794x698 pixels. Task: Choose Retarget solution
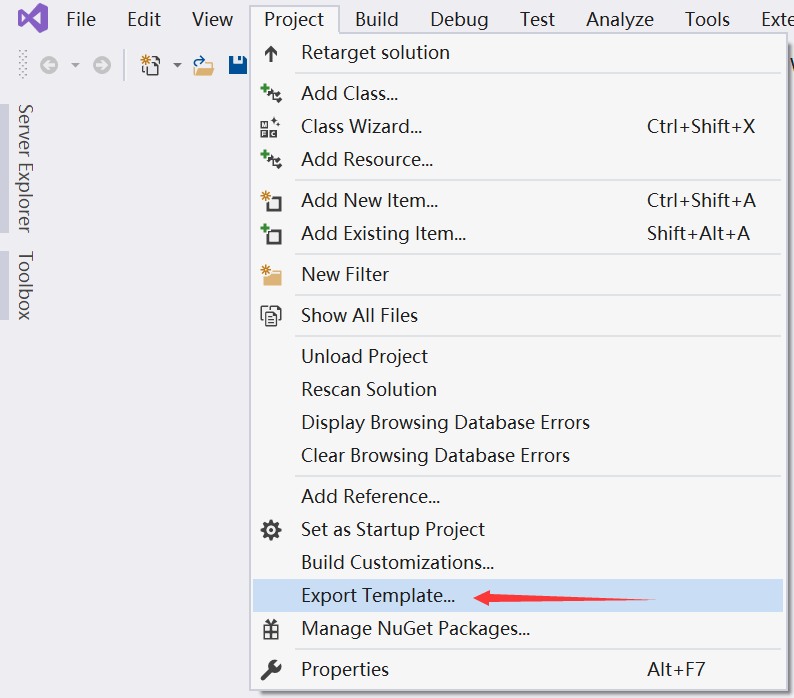[518, 53]
